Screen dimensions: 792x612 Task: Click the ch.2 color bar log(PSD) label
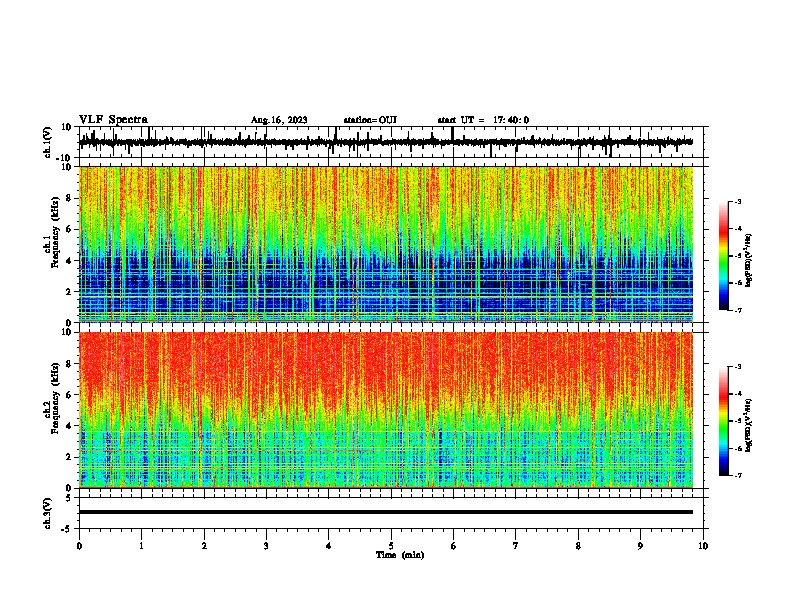748,425
